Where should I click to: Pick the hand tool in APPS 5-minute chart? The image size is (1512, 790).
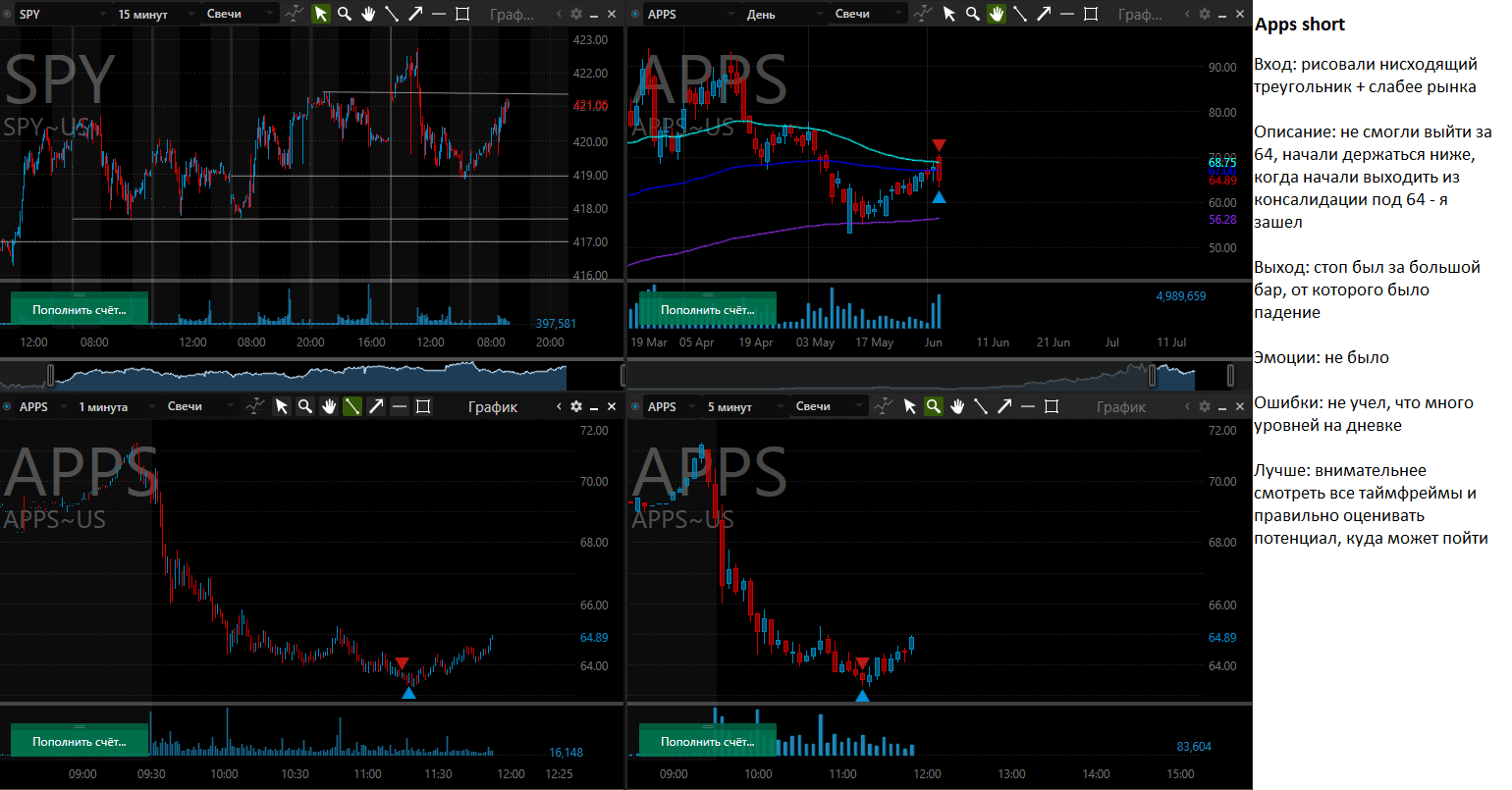click(x=957, y=406)
